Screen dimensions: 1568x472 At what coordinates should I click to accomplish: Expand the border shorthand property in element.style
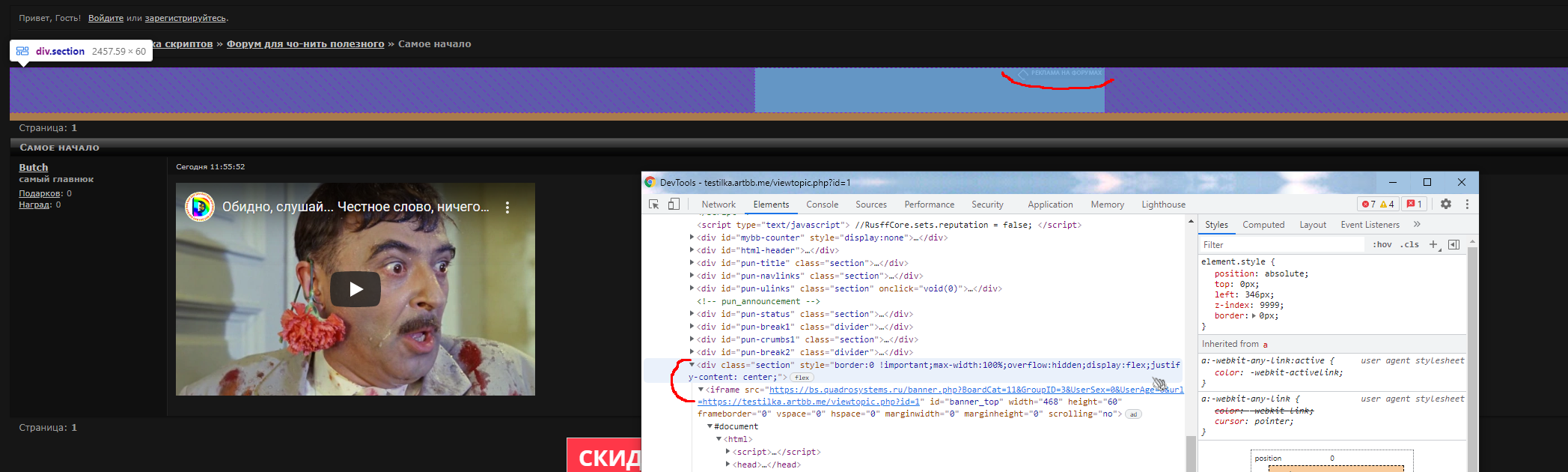coord(1254,316)
